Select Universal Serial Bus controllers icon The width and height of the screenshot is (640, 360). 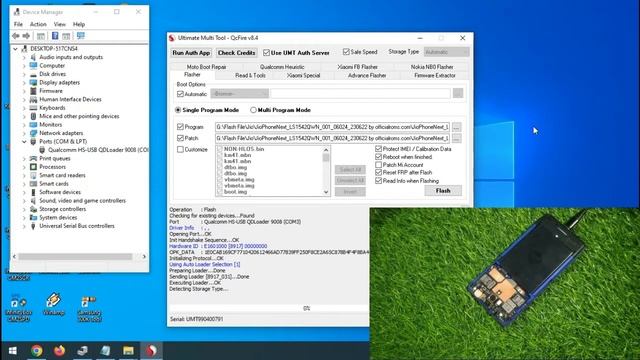point(33,226)
